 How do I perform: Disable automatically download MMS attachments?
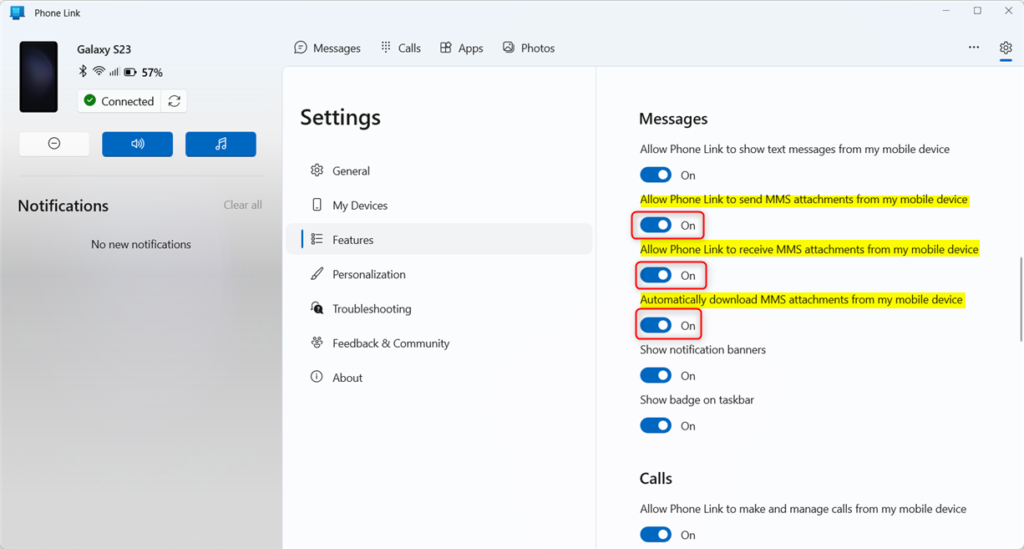656,325
